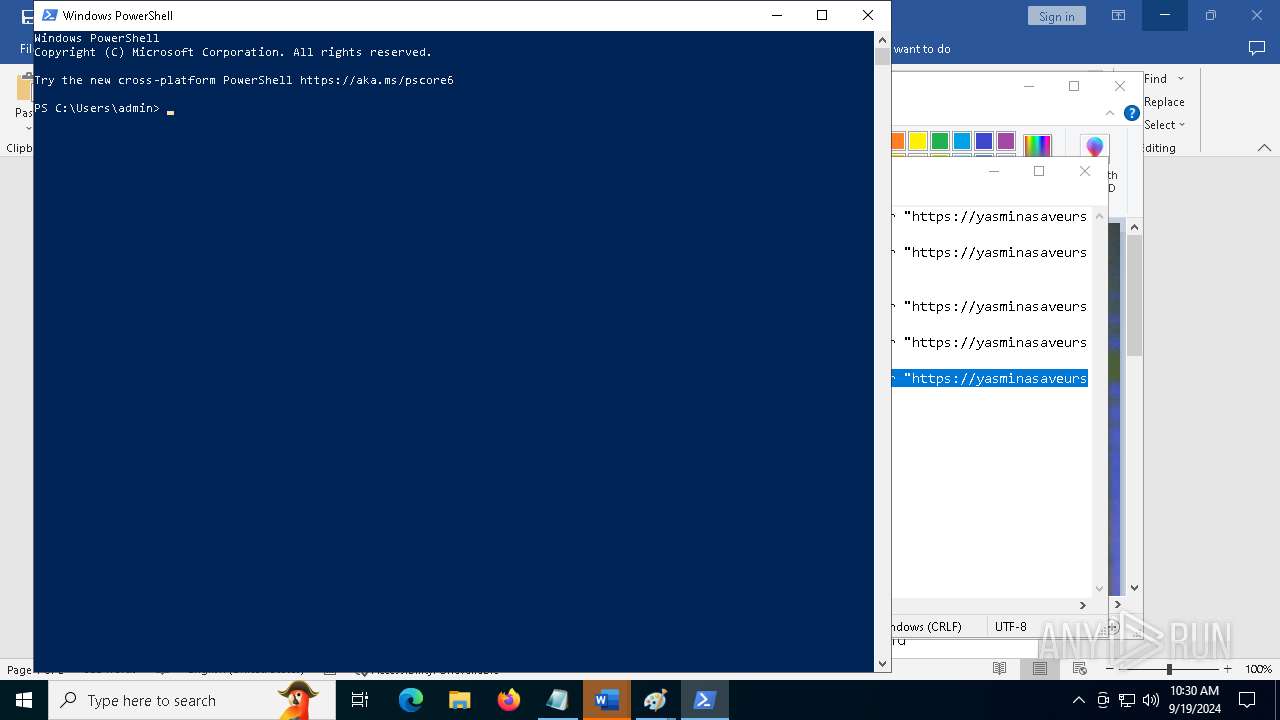1280x720 pixels.
Task: Click the PowerShell command prompt line
Action: point(105,108)
